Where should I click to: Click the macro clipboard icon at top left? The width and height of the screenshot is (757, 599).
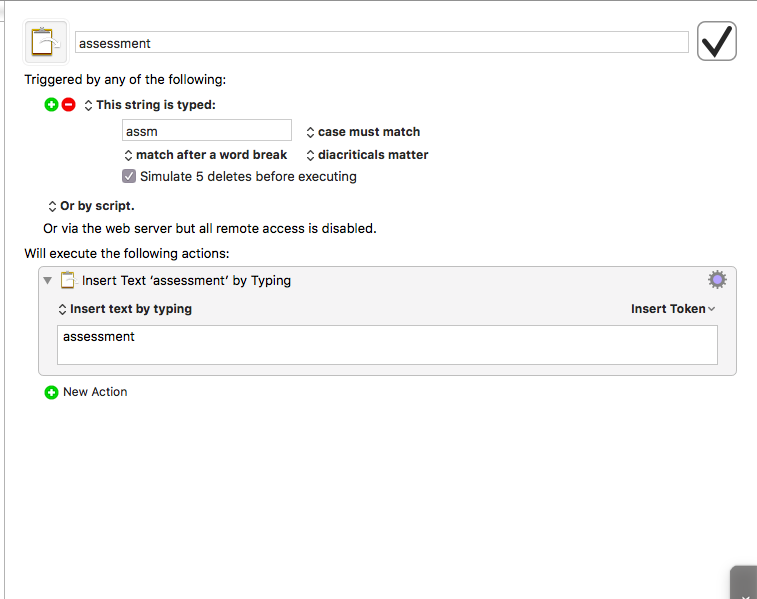46,42
